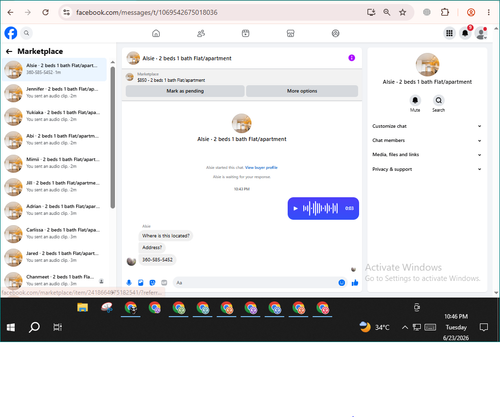Click the back arrow beside Marketplace heading

click(9, 51)
